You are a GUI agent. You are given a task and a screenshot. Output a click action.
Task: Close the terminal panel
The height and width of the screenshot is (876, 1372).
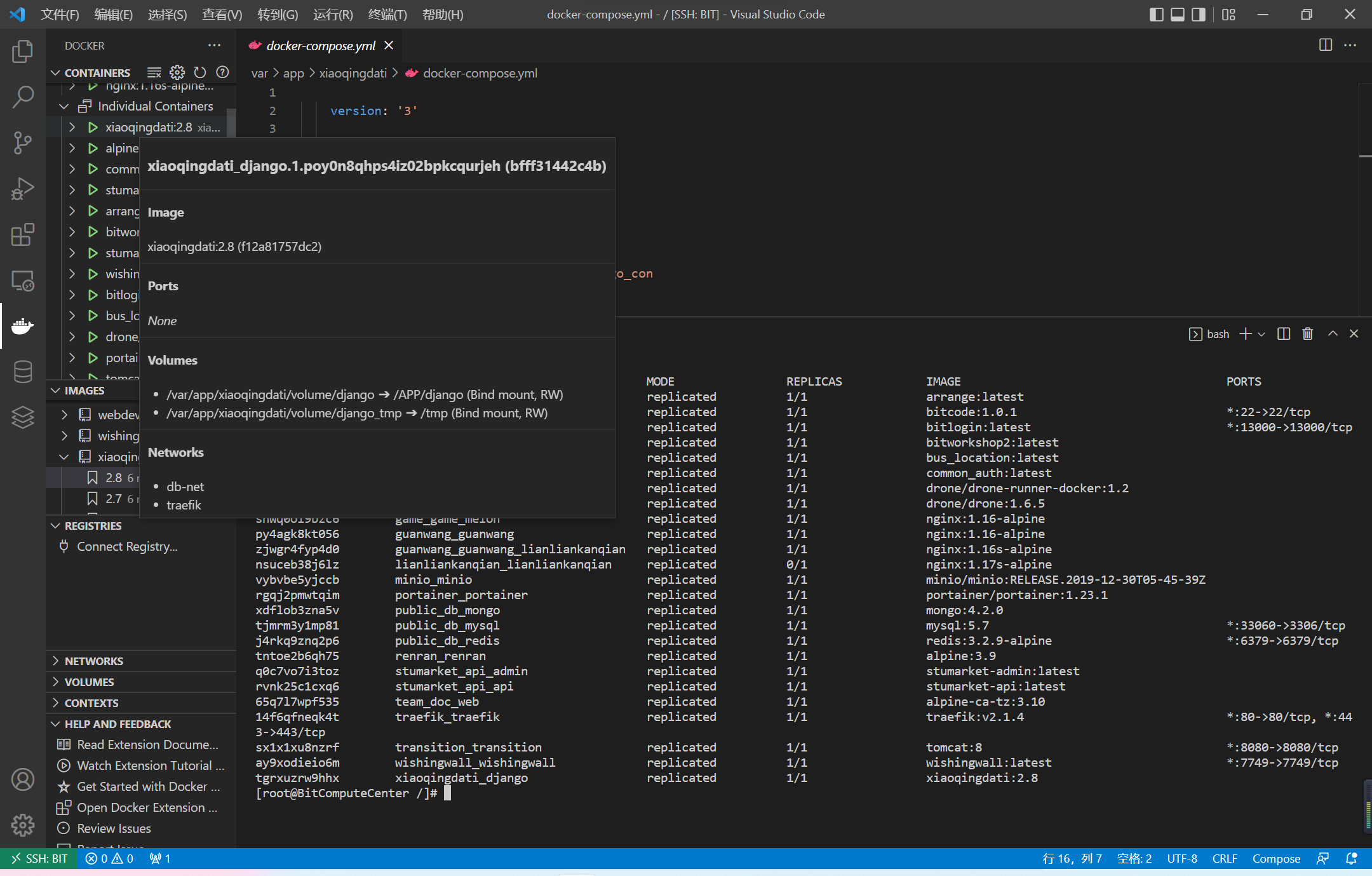click(1354, 334)
